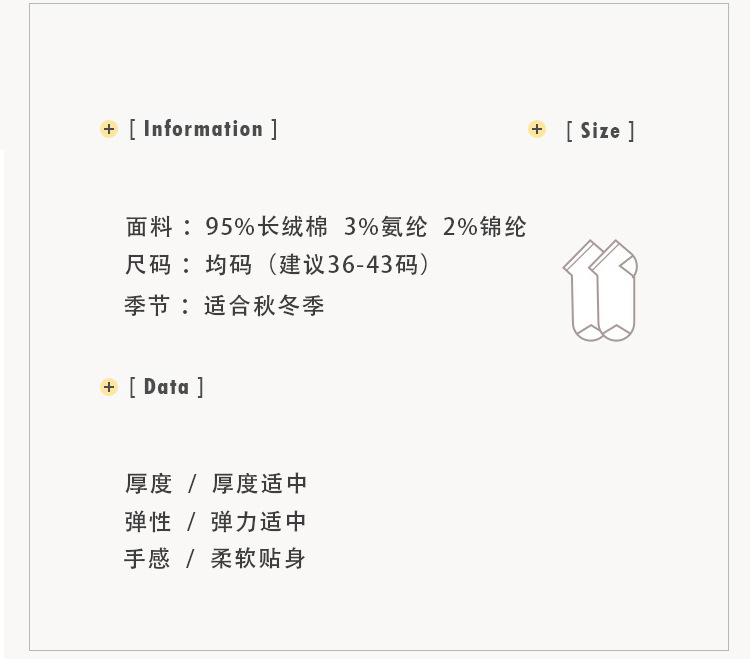Click the 尺码 size label

click(x=148, y=264)
